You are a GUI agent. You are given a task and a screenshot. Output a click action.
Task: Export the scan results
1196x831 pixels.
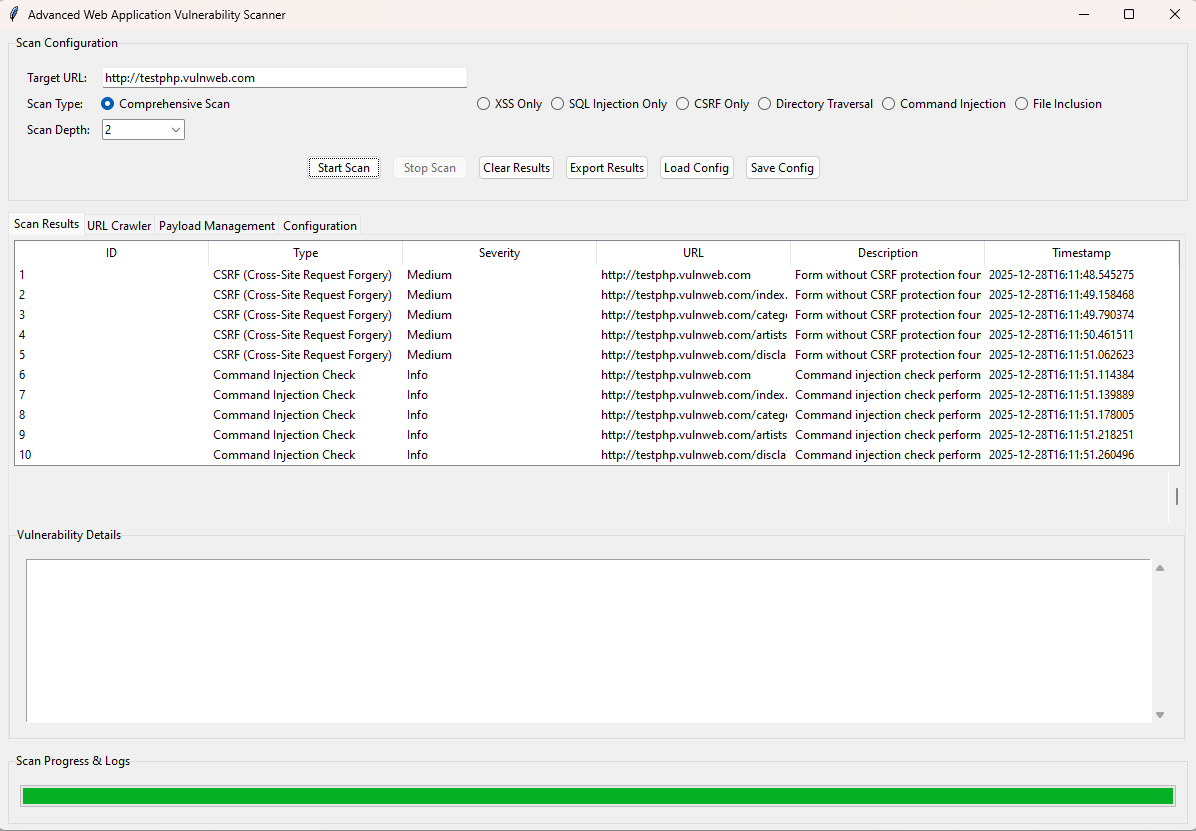pos(607,168)
